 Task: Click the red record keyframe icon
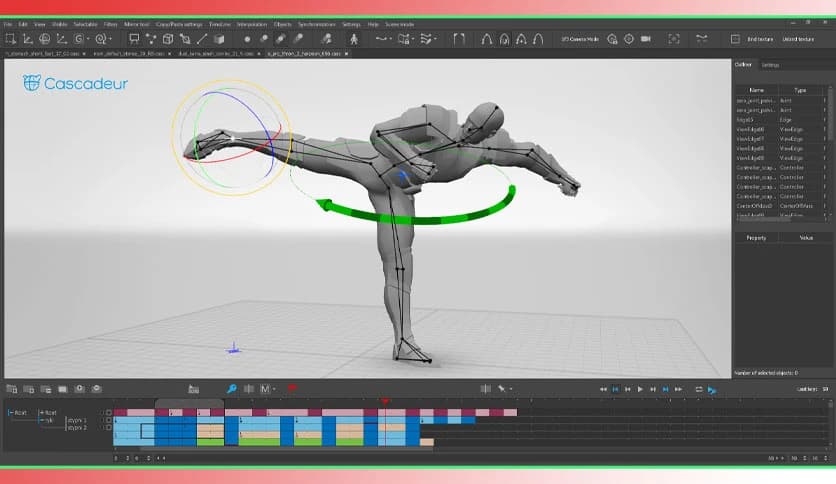coord(292,388)
